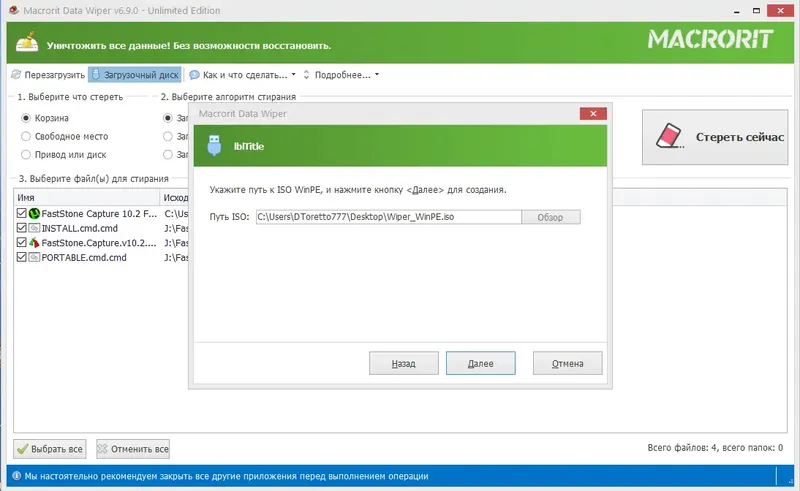
Task: Open the Подробнее menu
Action: pos(342,75)
